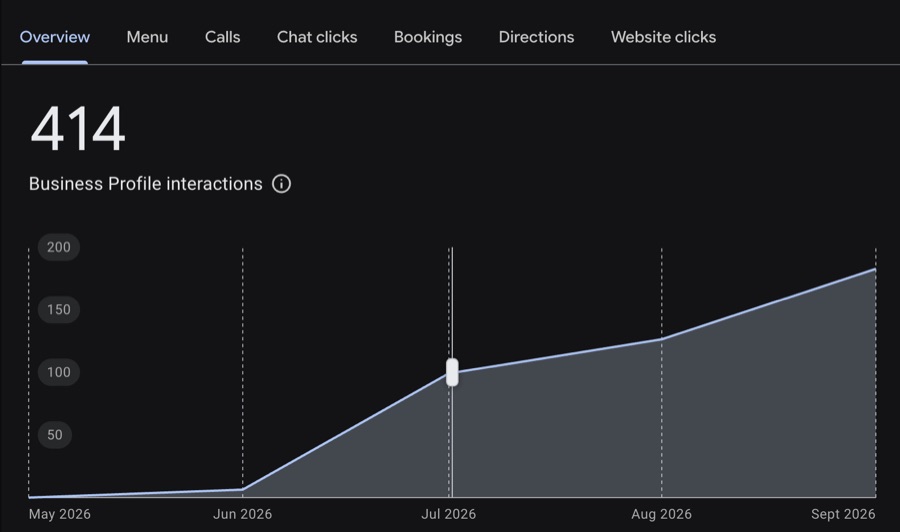Open the Website clicks tab

[664, 37]
